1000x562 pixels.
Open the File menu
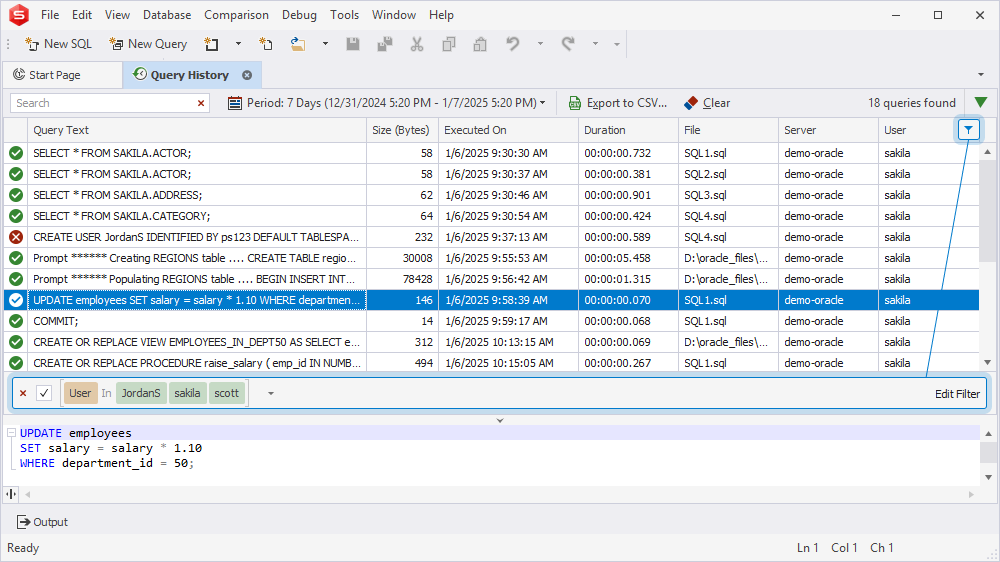tap(50, 15)
